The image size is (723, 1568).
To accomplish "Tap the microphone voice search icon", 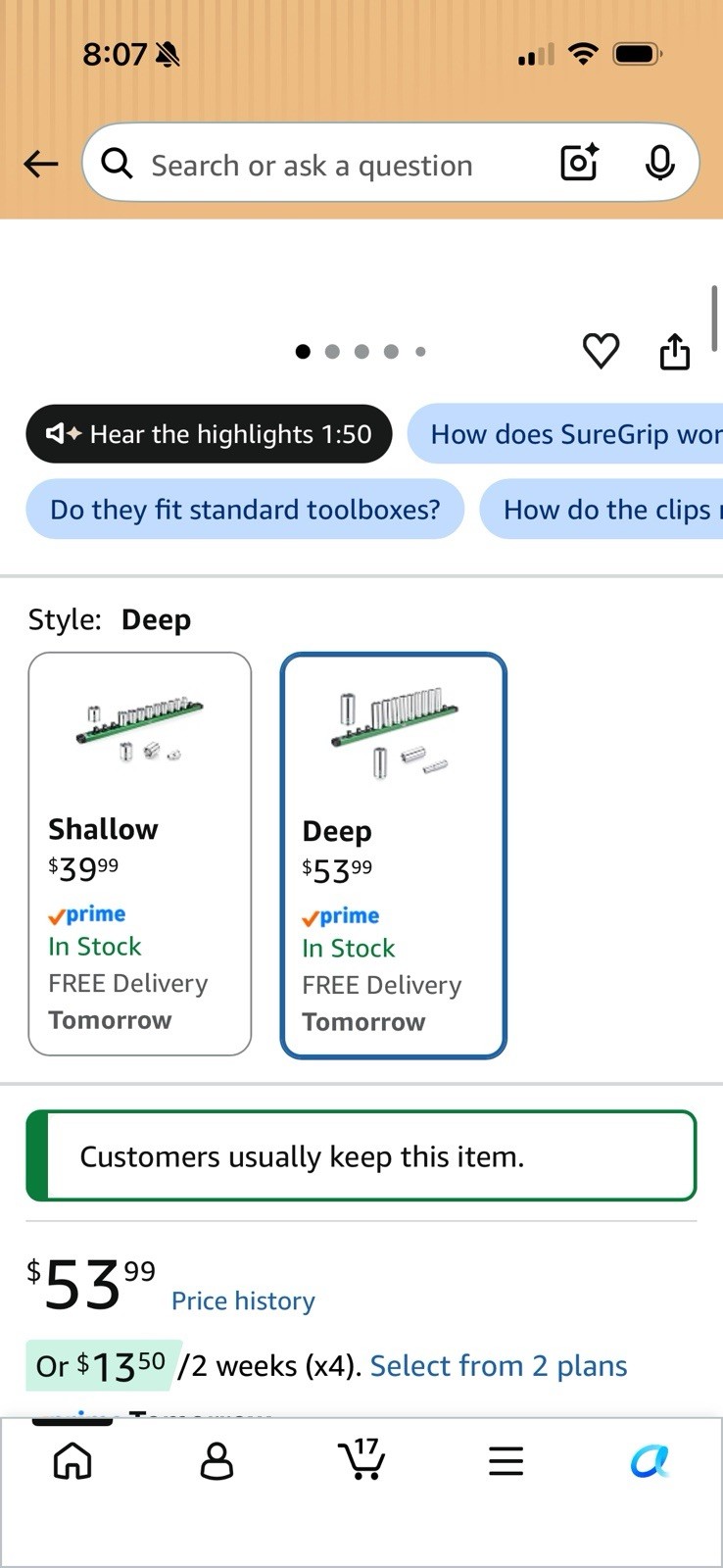I will tap(659, 163).
